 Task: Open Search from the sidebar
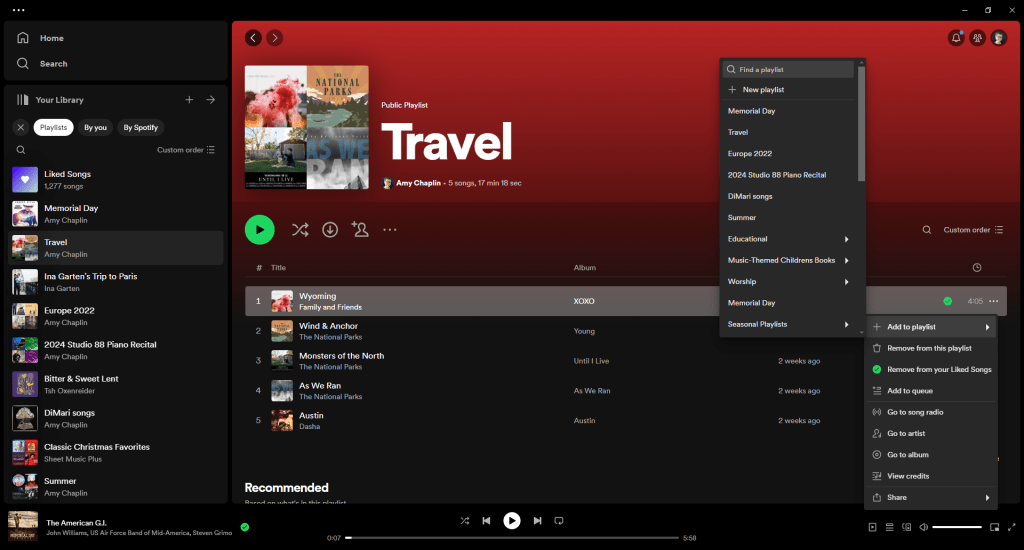(42, 63)
